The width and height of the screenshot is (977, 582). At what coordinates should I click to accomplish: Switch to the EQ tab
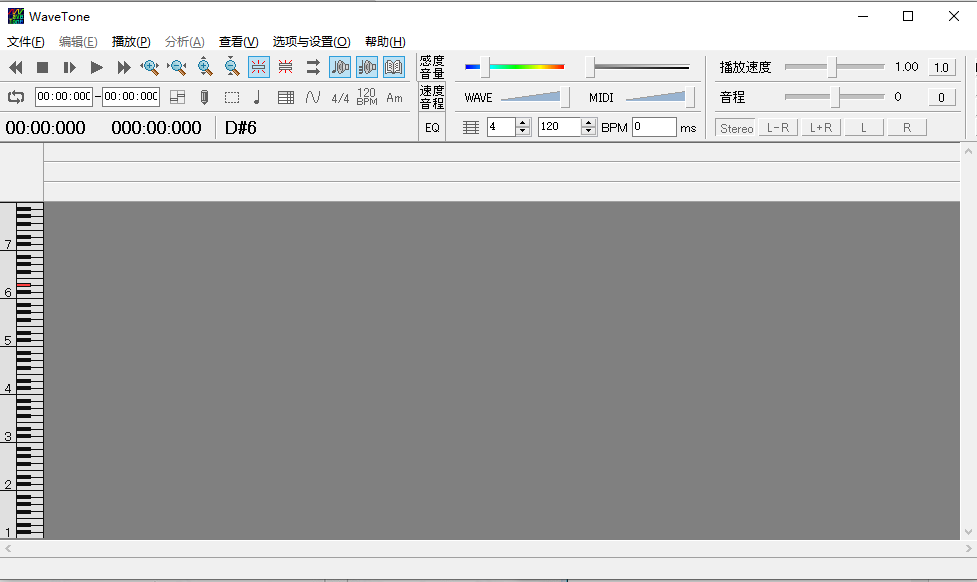431,127
